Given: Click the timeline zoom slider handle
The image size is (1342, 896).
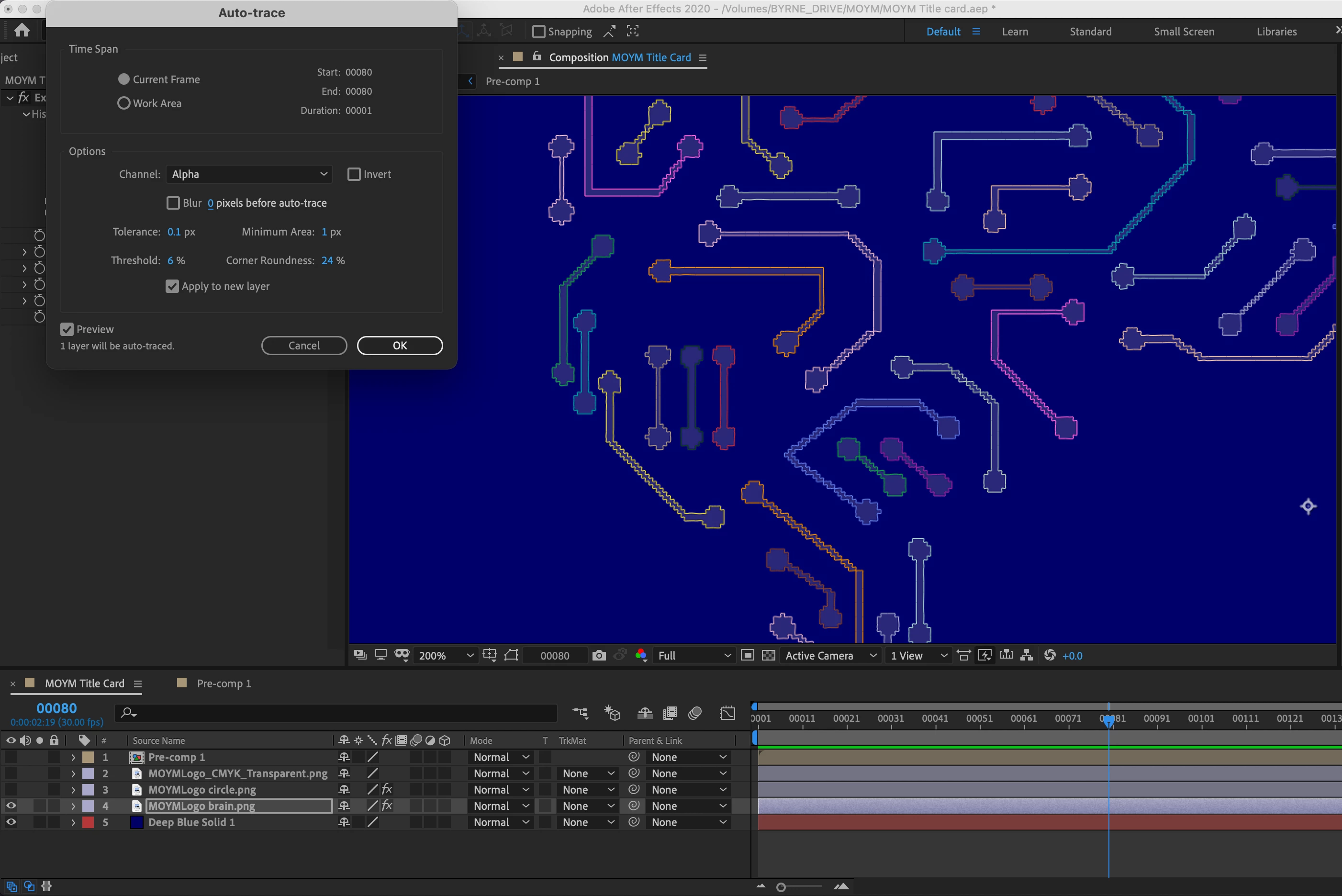Looking at the screenshot, I should coord(781,887).
